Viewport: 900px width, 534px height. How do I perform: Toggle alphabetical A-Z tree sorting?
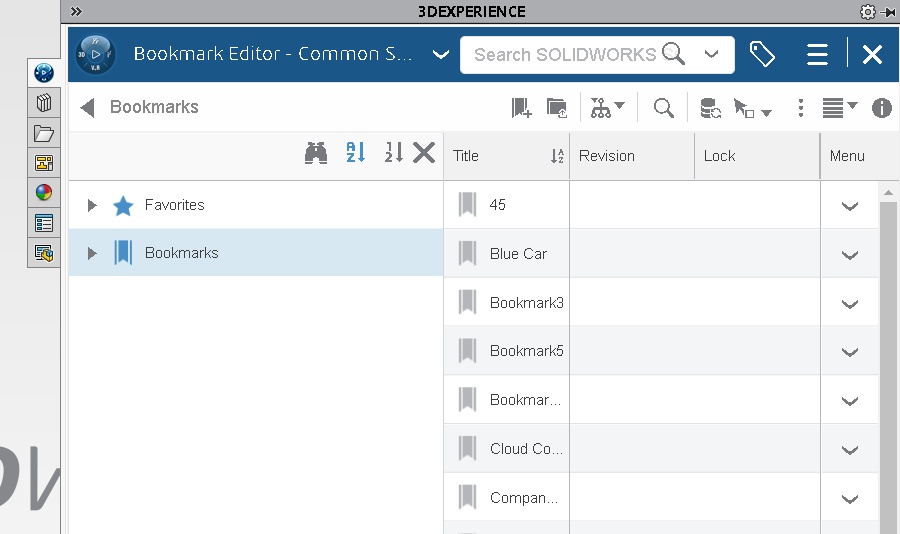pos(356,153)
